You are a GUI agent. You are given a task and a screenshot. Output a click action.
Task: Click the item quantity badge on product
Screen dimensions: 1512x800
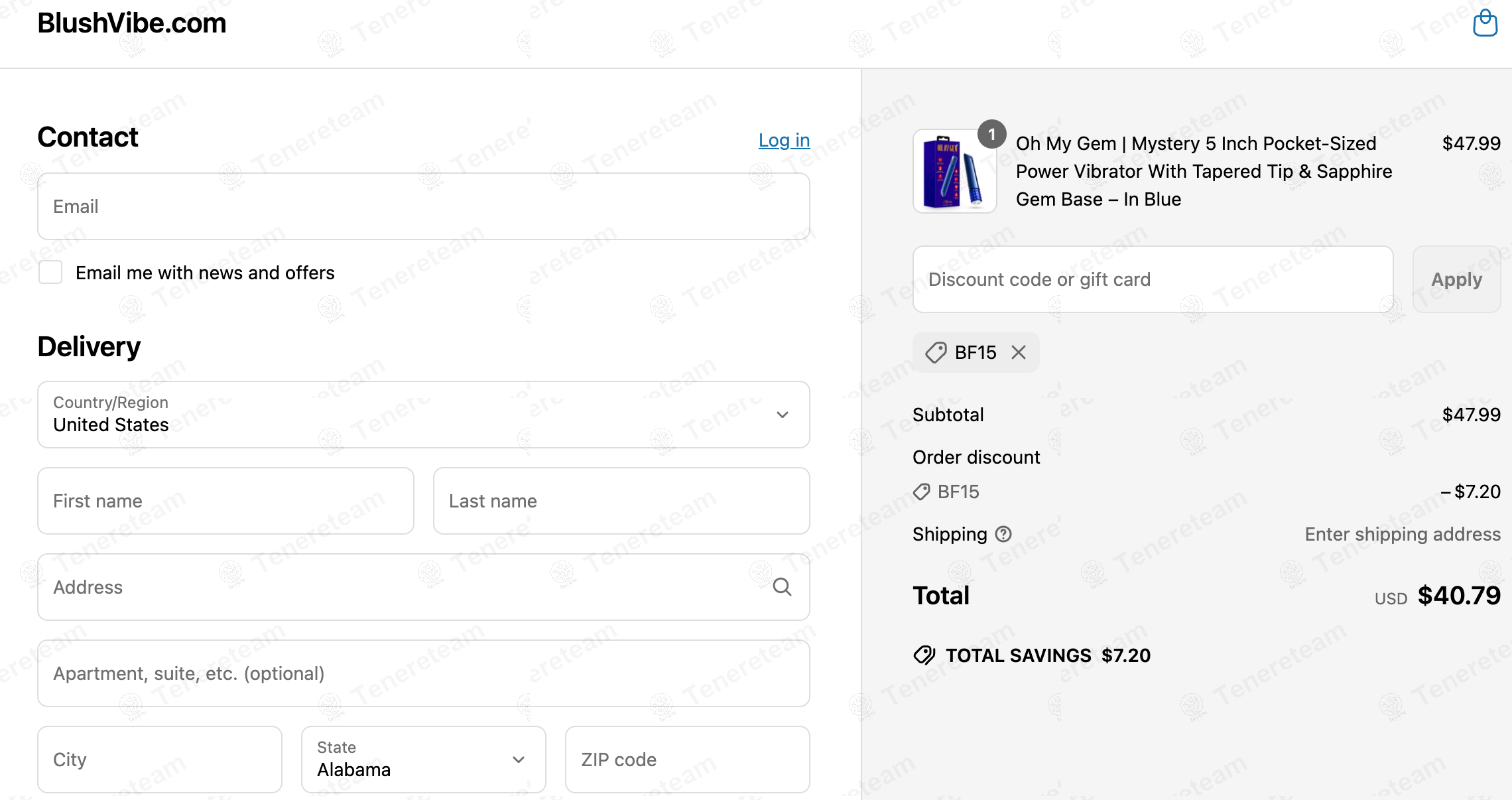pyautogui.click(x=992, y=135)
